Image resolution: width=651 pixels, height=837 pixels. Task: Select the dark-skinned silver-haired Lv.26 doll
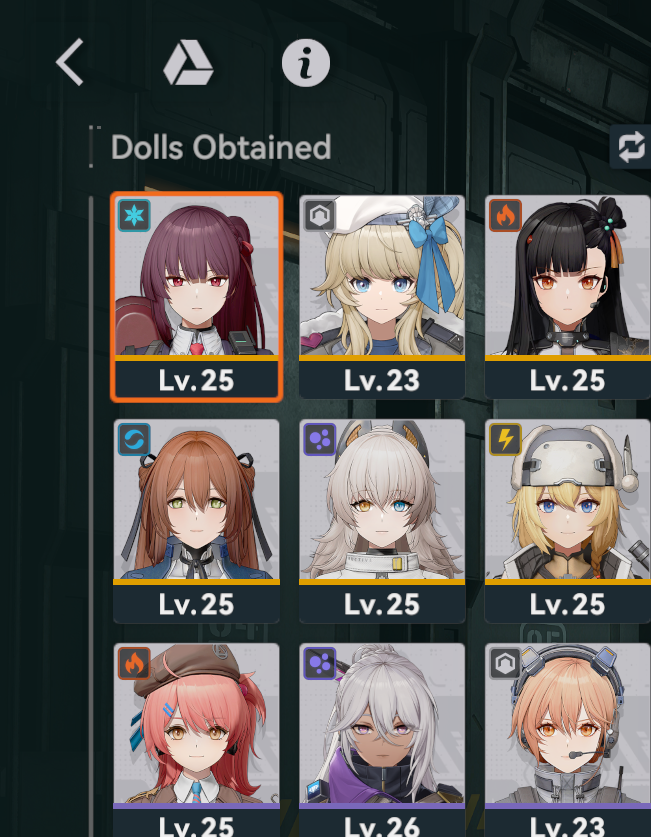pos(382,740)
